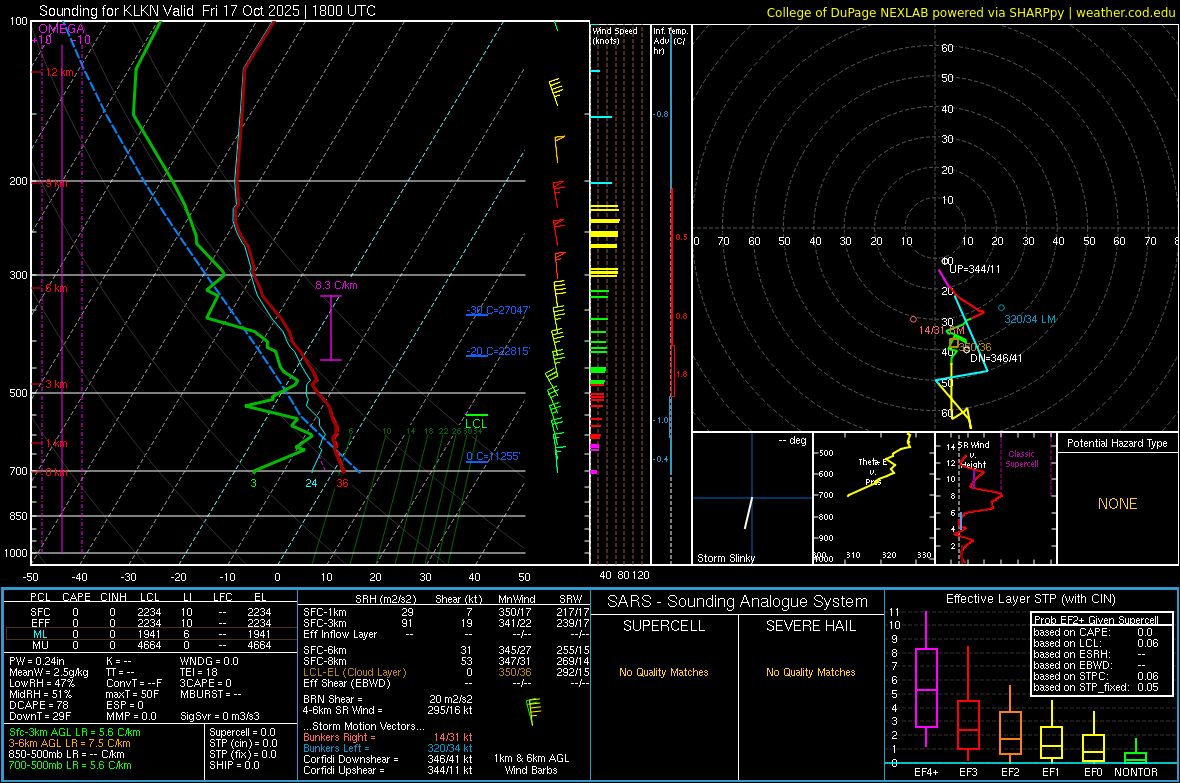Screen dimensions: 1180x783
Task: Click the "-30 C=27047'" height label
Action: tap(498, 310)
